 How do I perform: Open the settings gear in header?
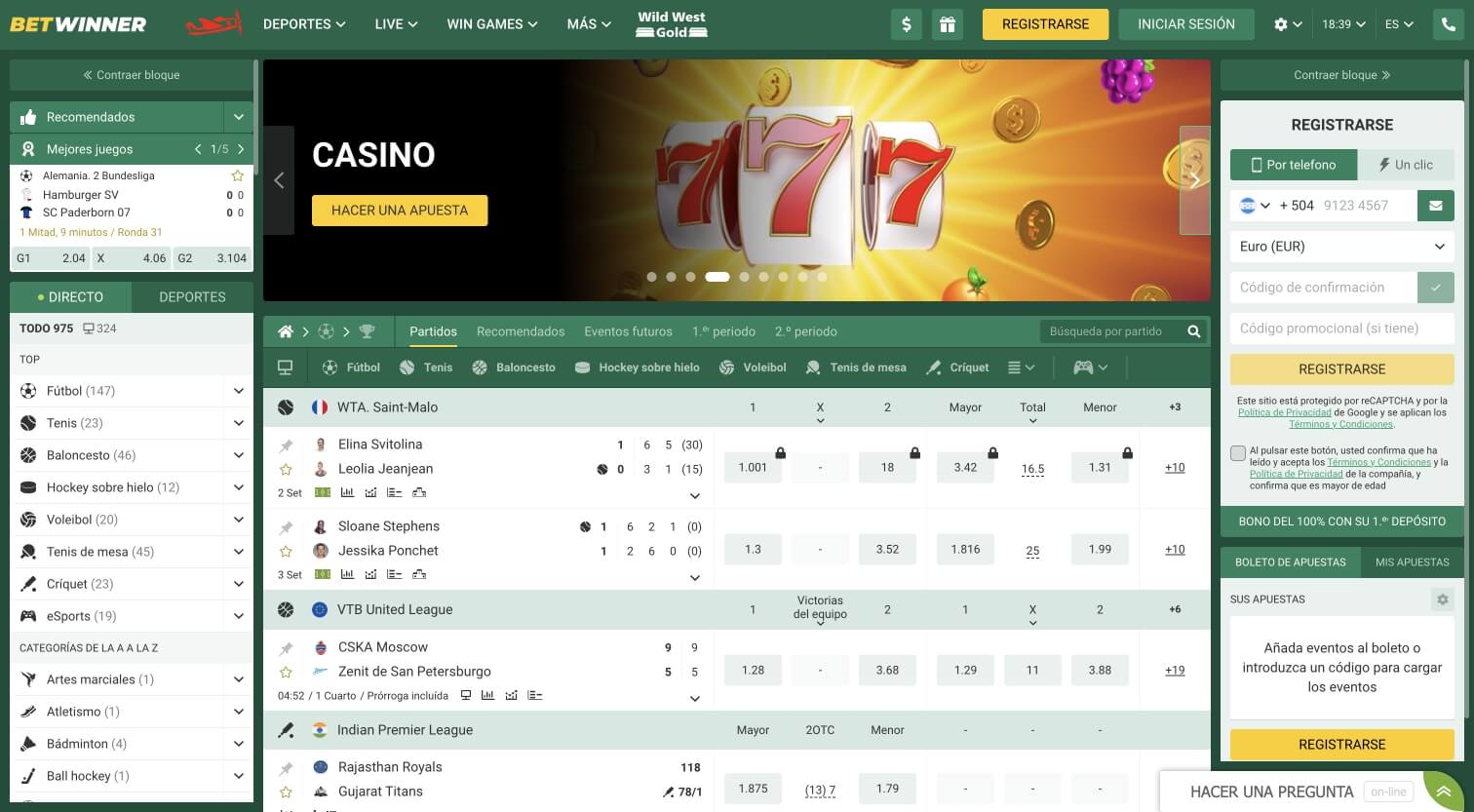click(1281, 24)
